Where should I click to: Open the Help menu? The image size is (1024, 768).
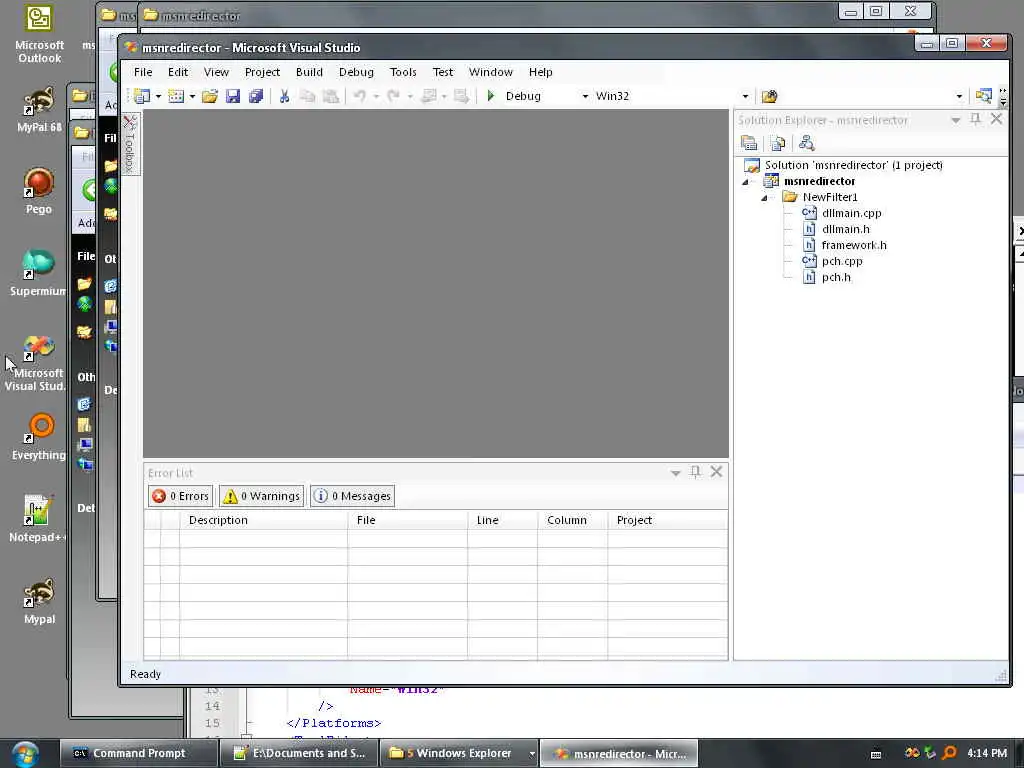(540, 72)
